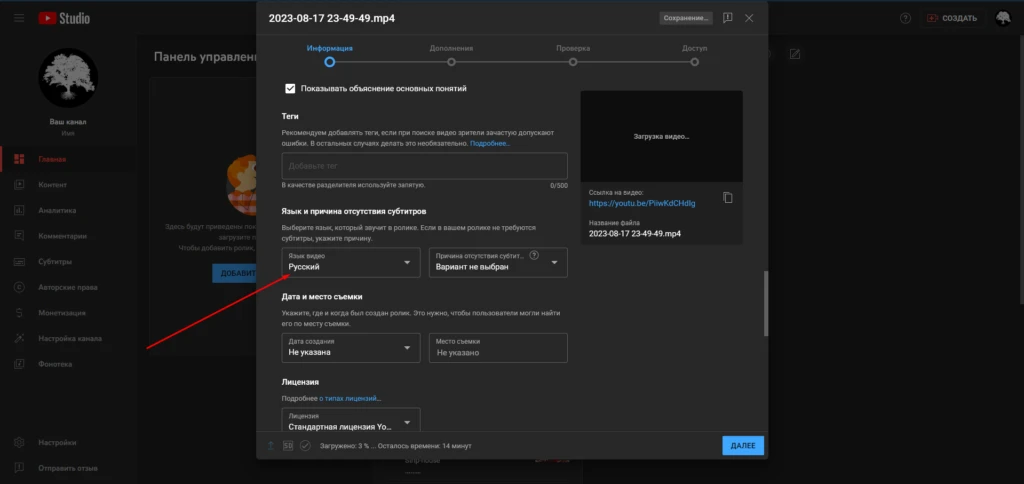Screen dimensions: 1024x484
Task: Open the о типах лицензий link
Action: tap(350, 398)
